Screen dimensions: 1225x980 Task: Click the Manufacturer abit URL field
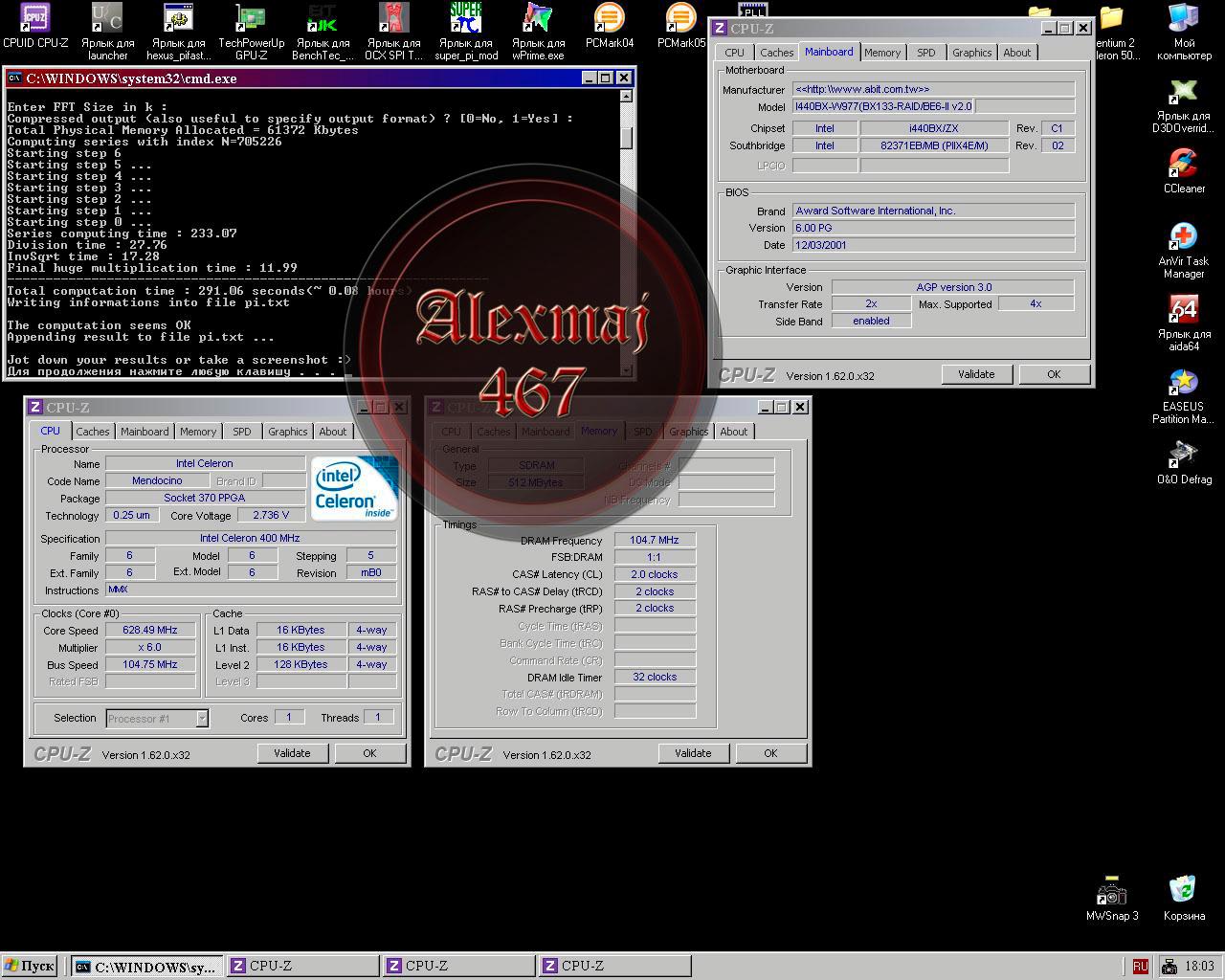tap(934, 89)
